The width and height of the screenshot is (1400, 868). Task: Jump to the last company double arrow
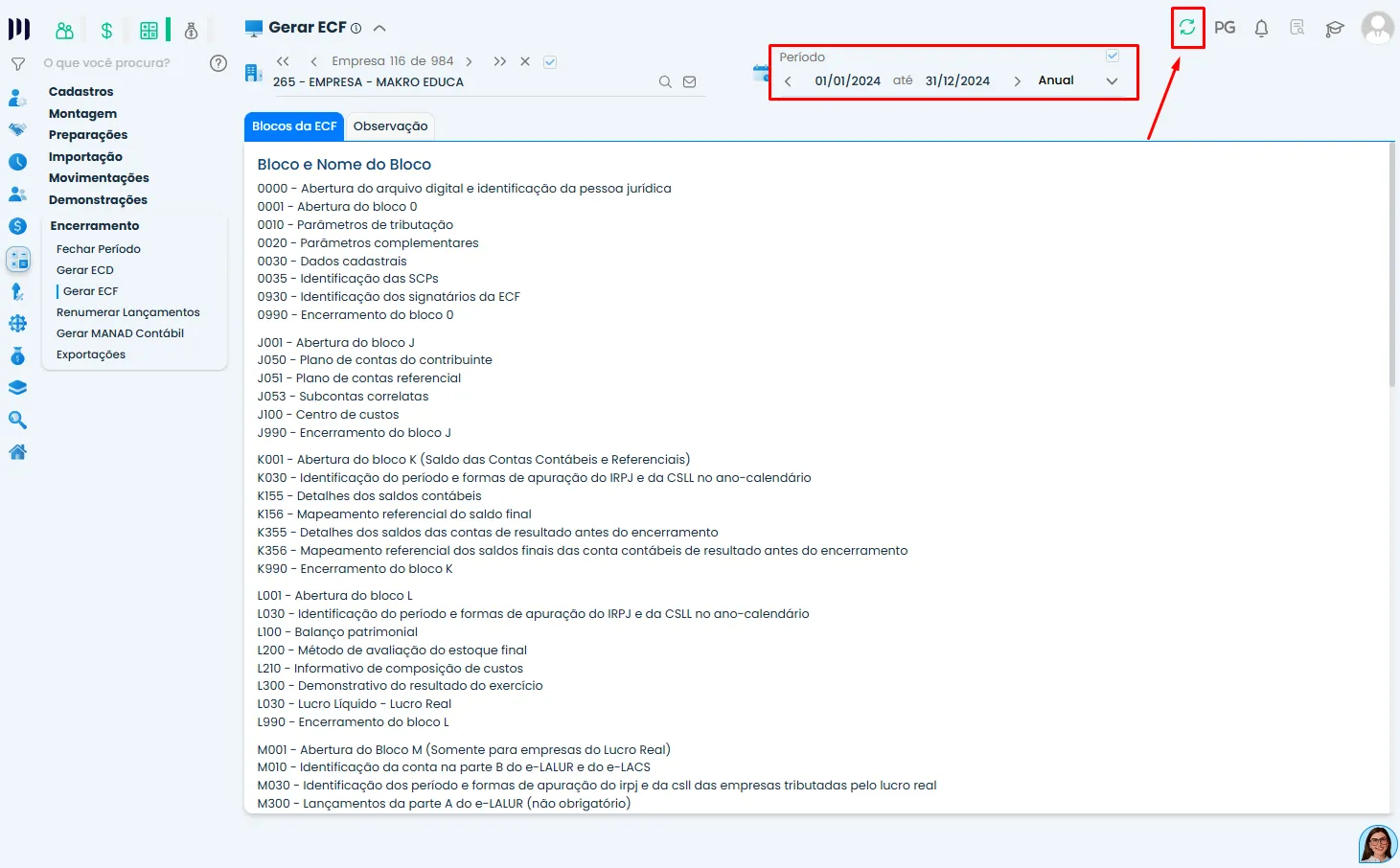coord(499,61)
